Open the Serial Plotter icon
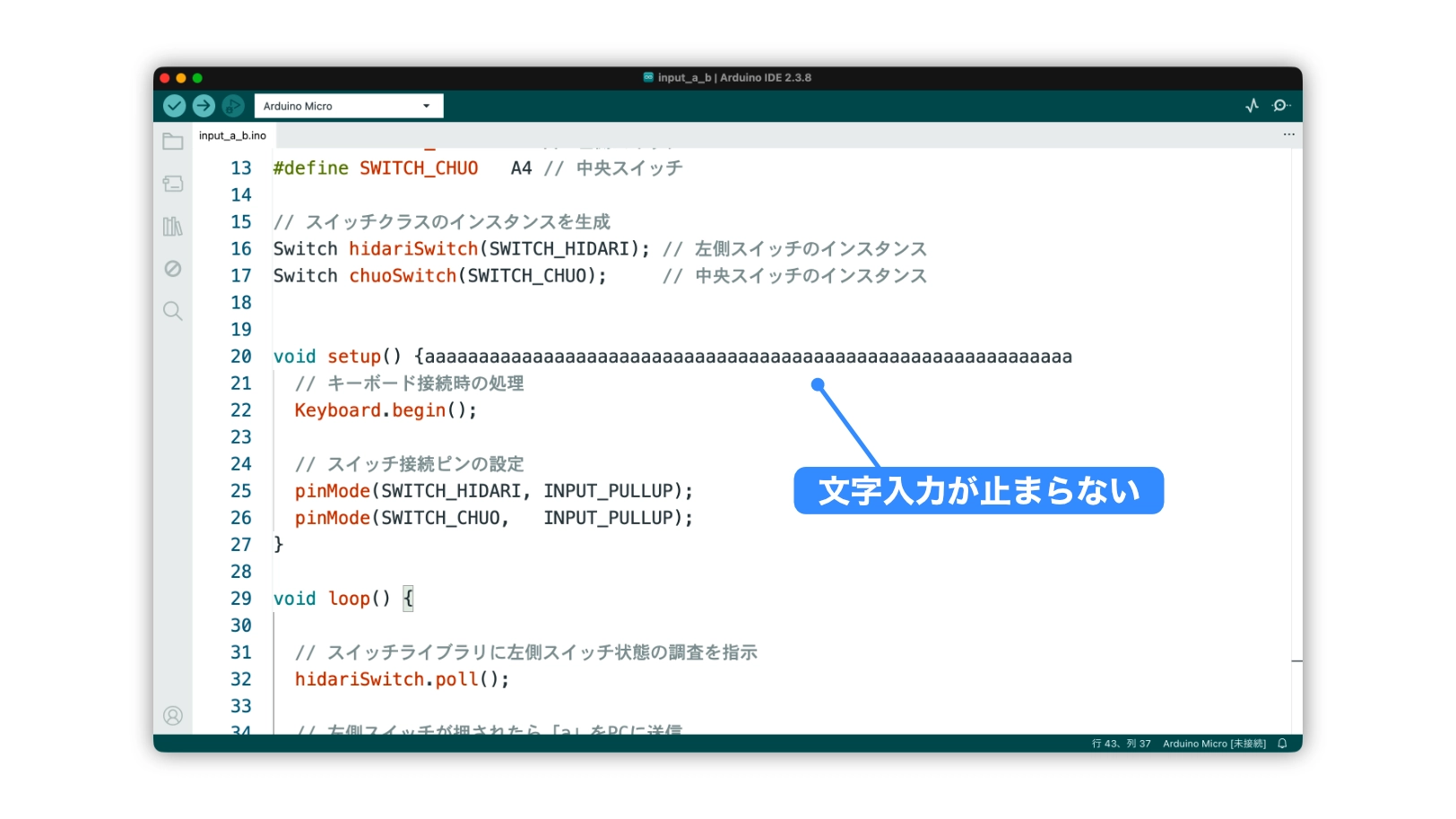1456x819 pixels. [1252, 106]
